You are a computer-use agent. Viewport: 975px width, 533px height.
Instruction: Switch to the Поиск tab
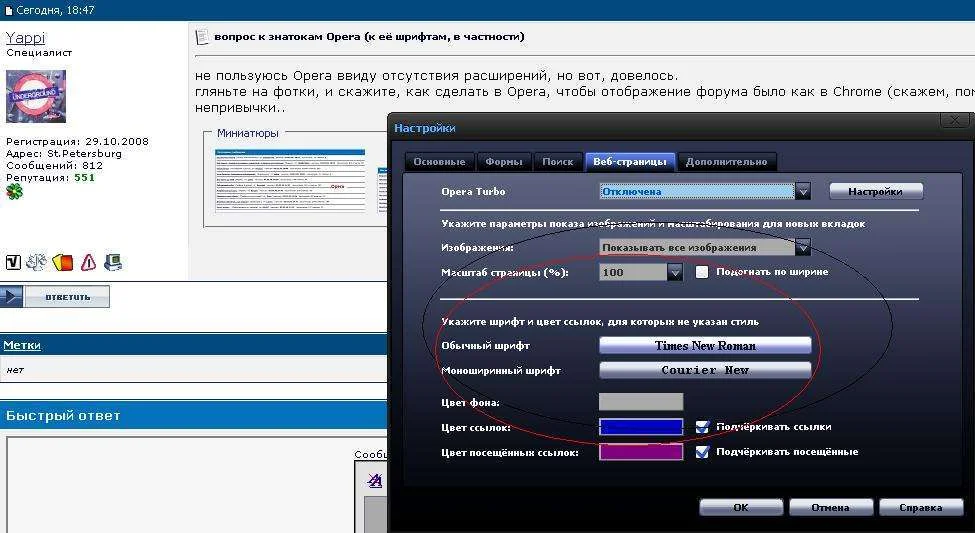point(558,162)
